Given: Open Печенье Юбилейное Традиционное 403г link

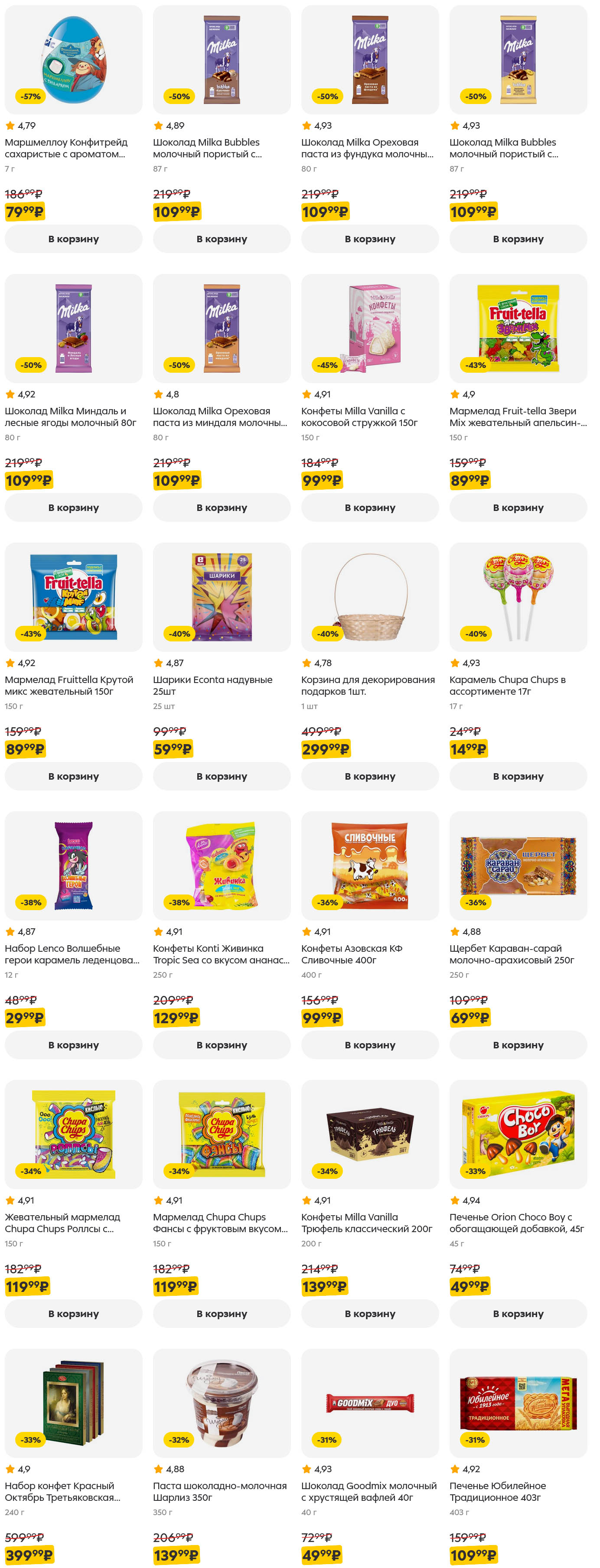Looking at the screenshot, I should (x=497, y=1491).
